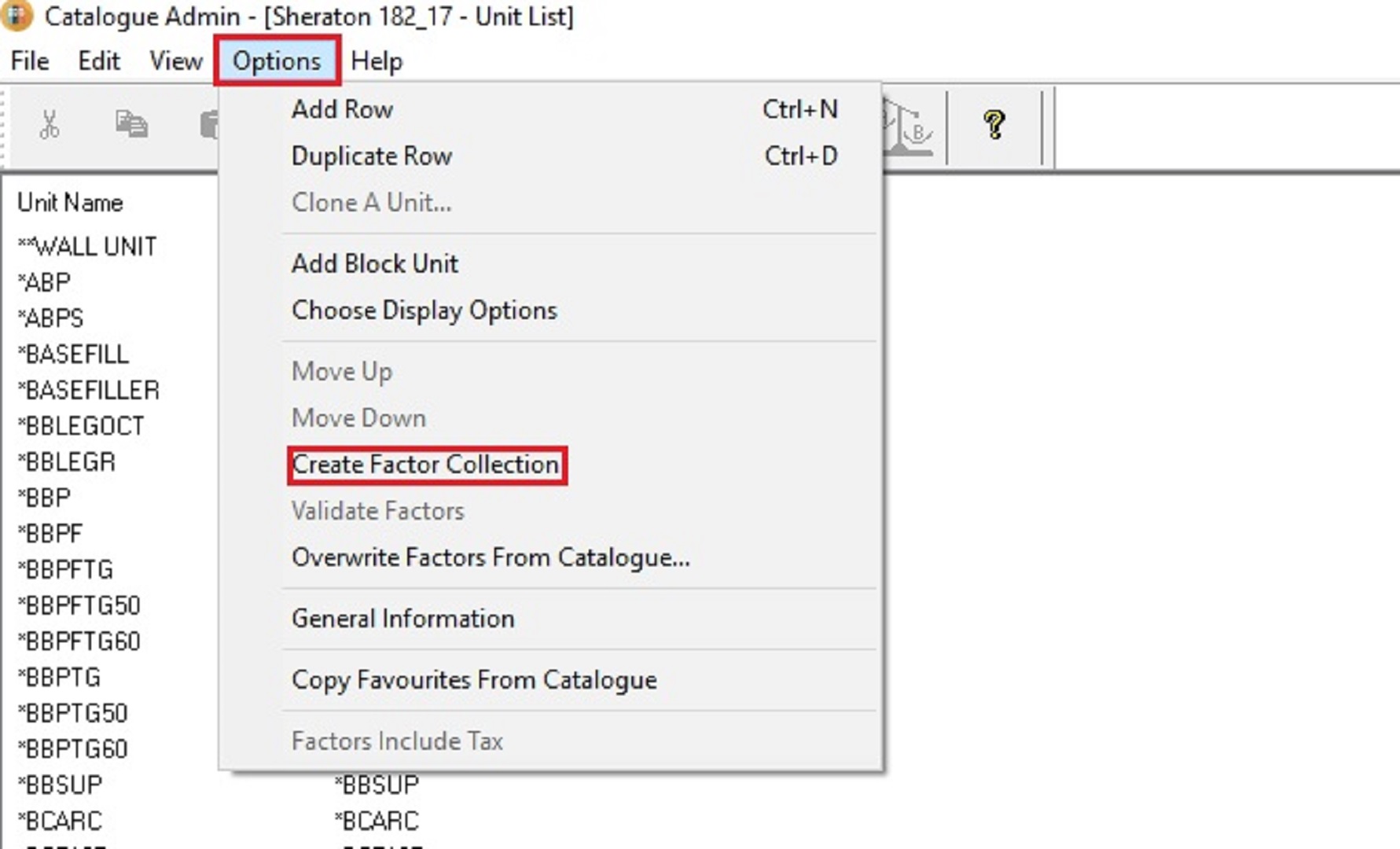Viewport: 1400px width, 849px height.
Task: Select the *BBPTG unit row
Action: pyautogui.click(x=60, y=677)
